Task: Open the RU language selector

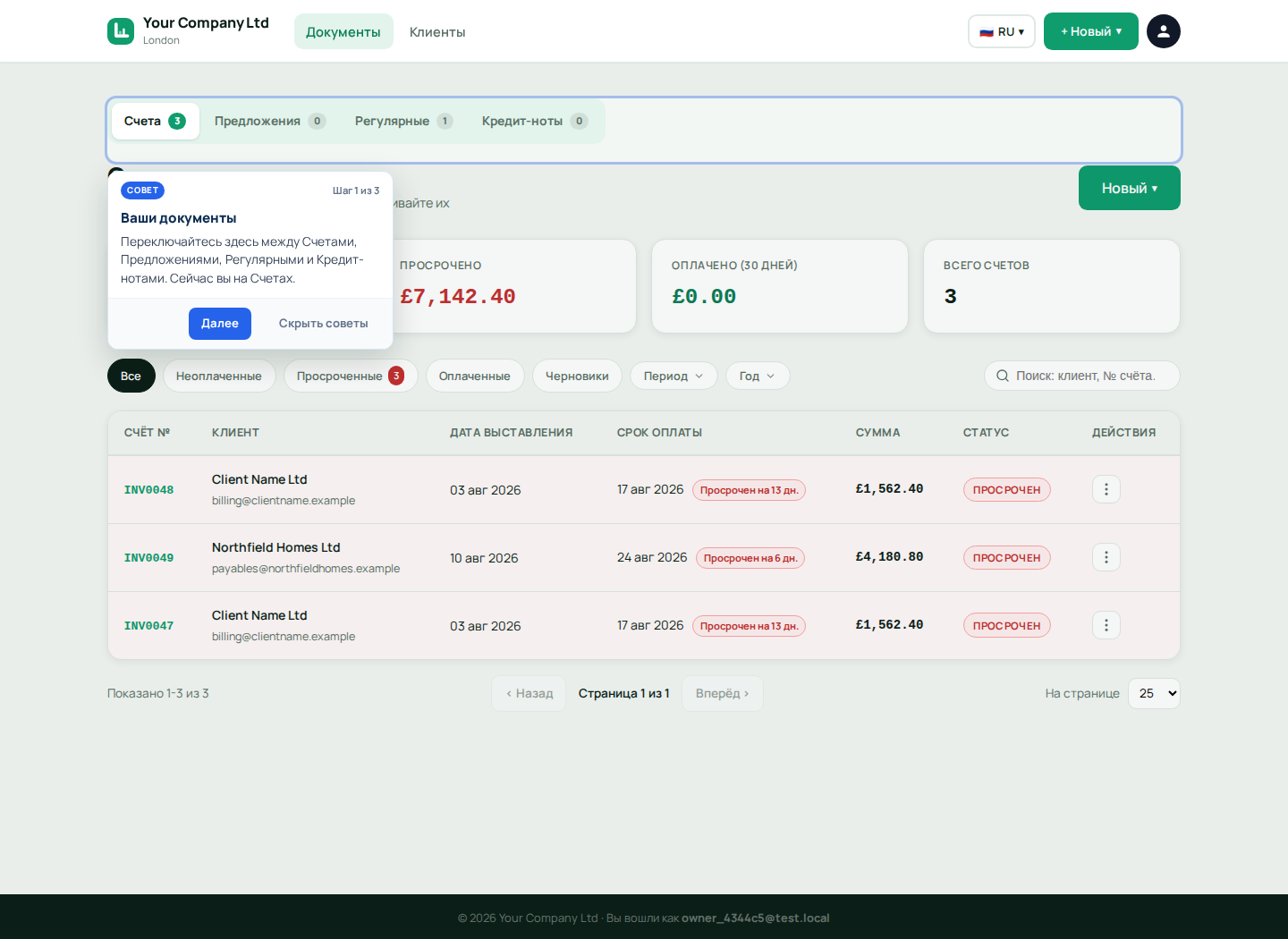Action: [1002, 31]
